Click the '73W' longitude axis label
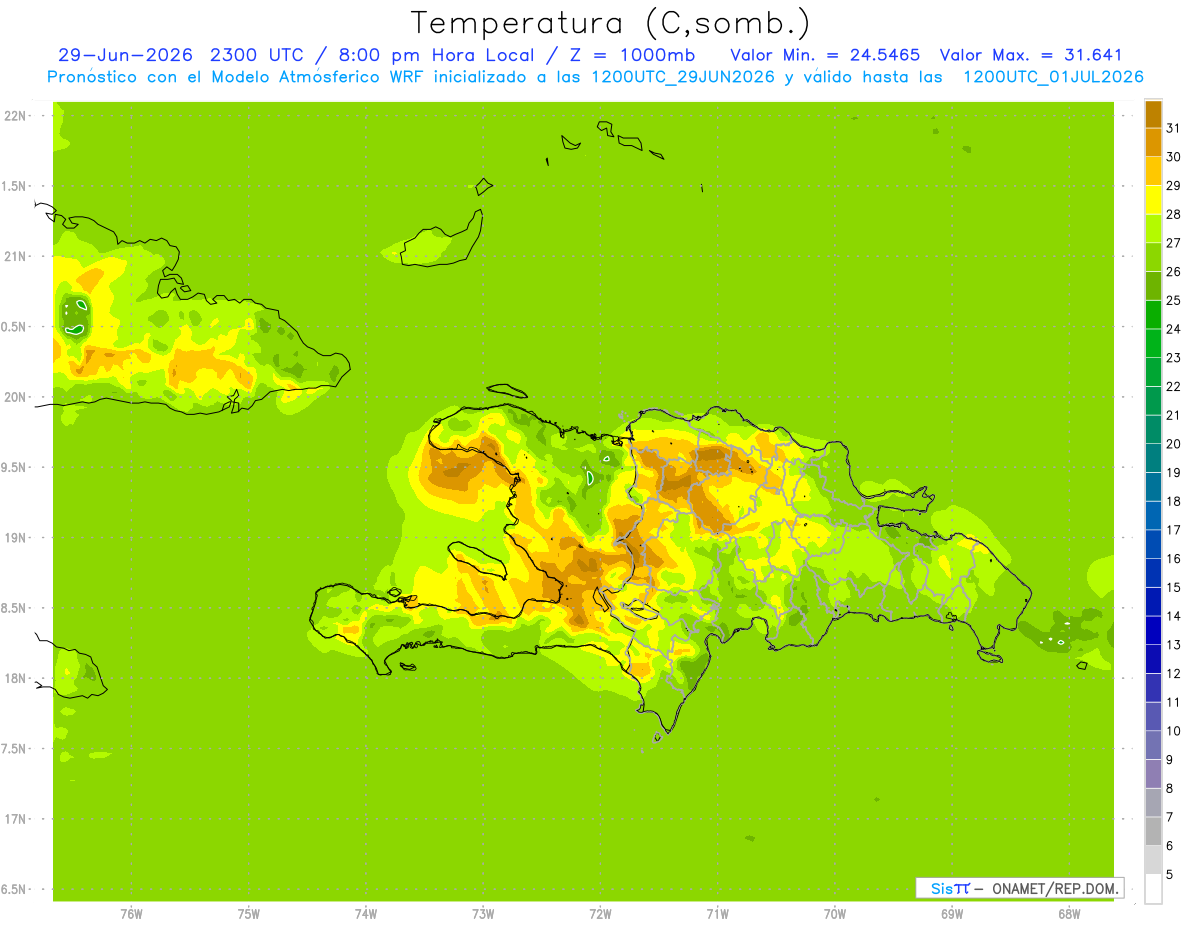This screenshot has height=927, width=1200. point(483,914)
